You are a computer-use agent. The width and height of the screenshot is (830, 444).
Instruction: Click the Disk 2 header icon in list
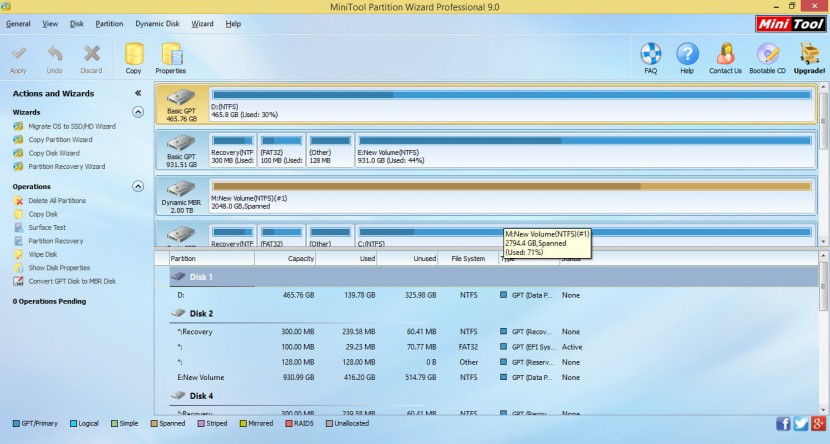(x=178, y=313)
